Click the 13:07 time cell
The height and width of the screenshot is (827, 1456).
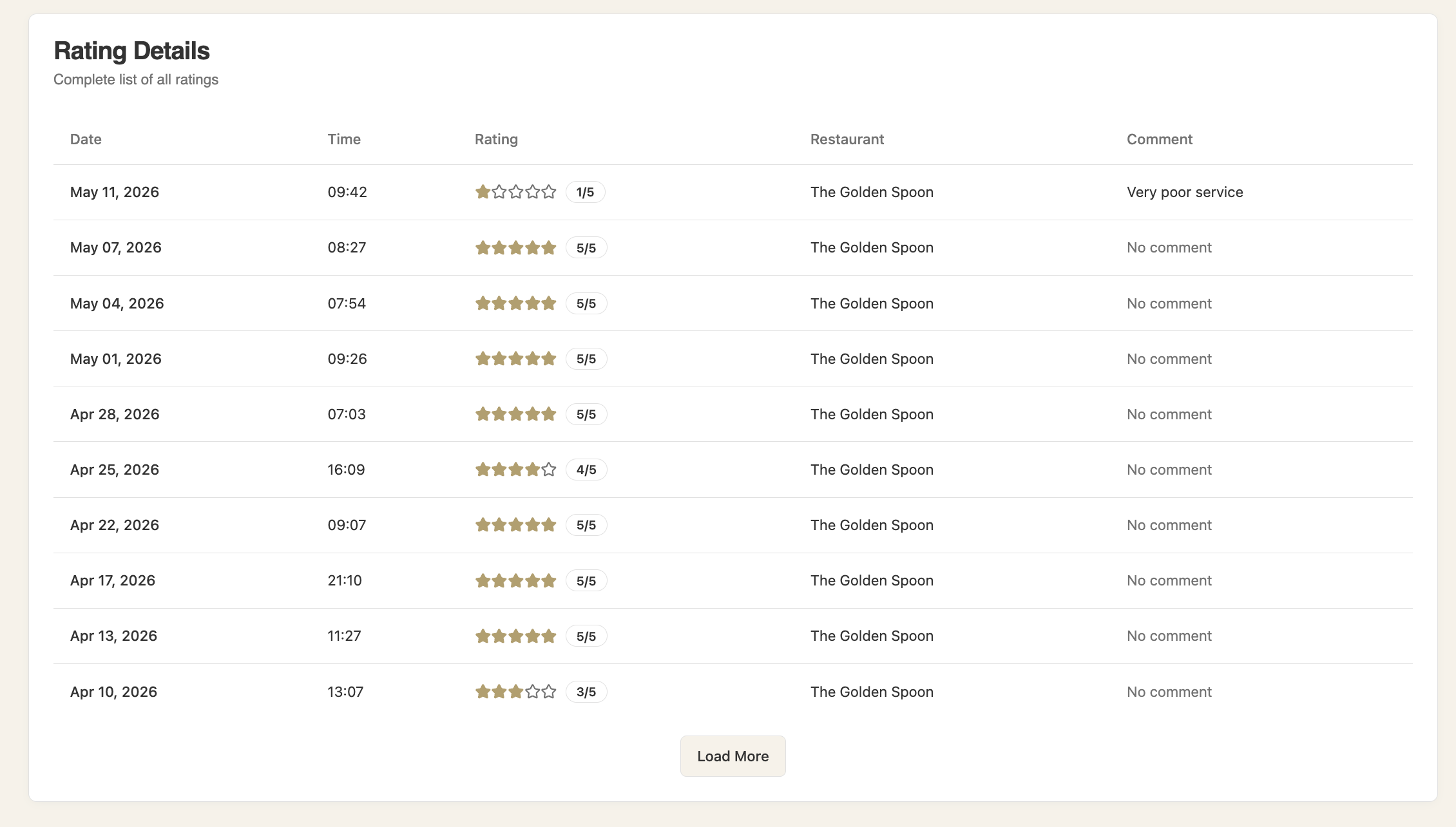coord(345,692)
